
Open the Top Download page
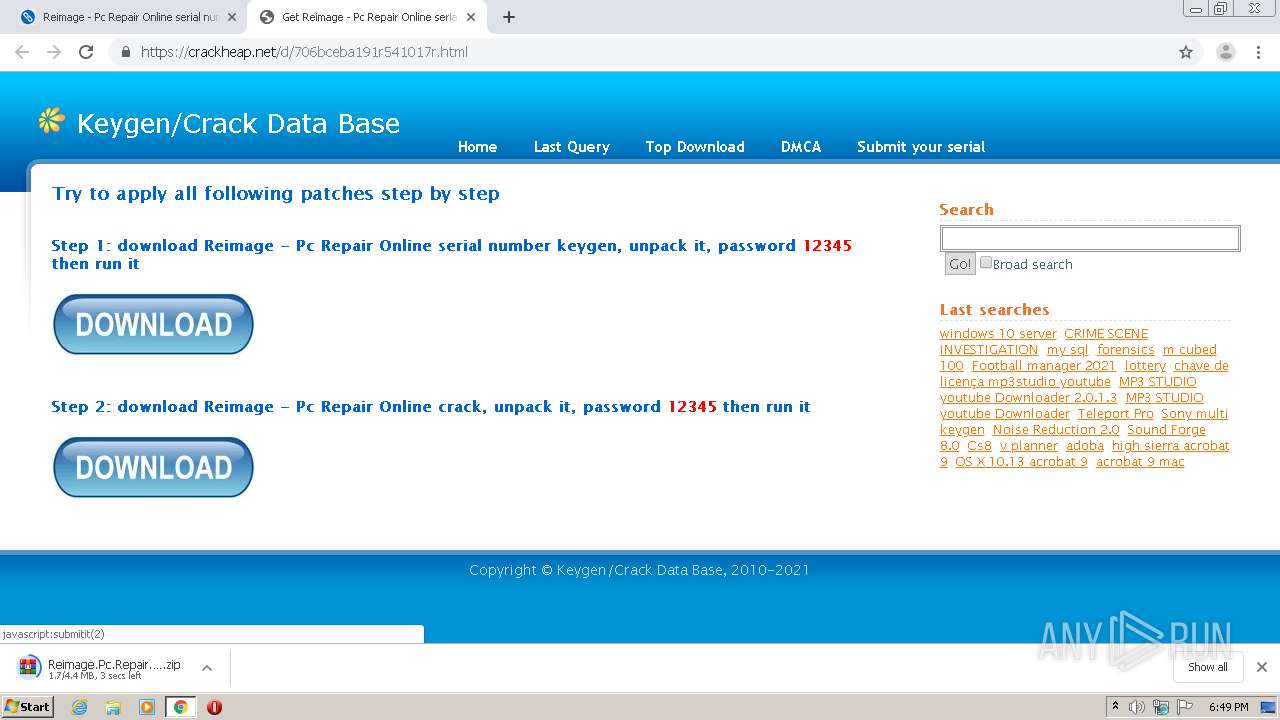click(x=695, y=146)
